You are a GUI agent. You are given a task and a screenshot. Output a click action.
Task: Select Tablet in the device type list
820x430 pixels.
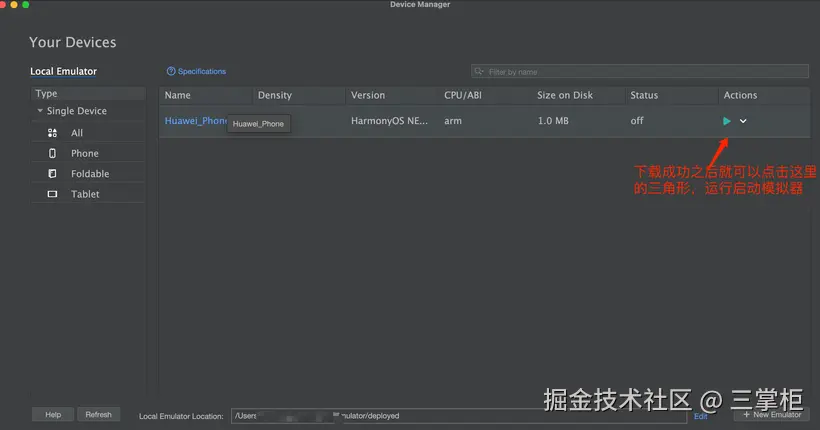tap(85, 194)
